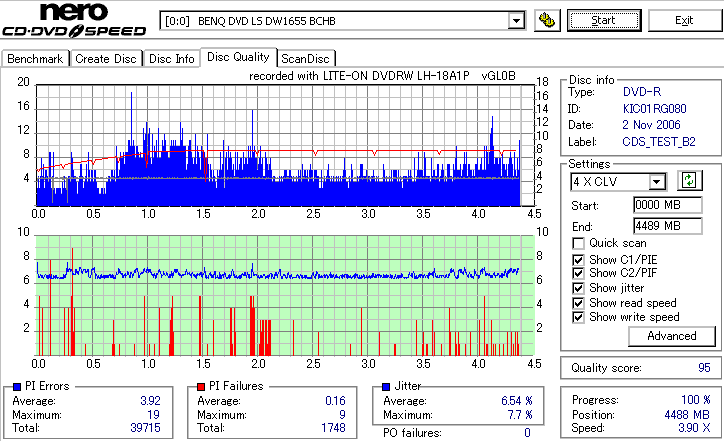This screenshot has height=441, width=724.
Task: Click the End position field 4489 MB
Action: click(668, 226)
